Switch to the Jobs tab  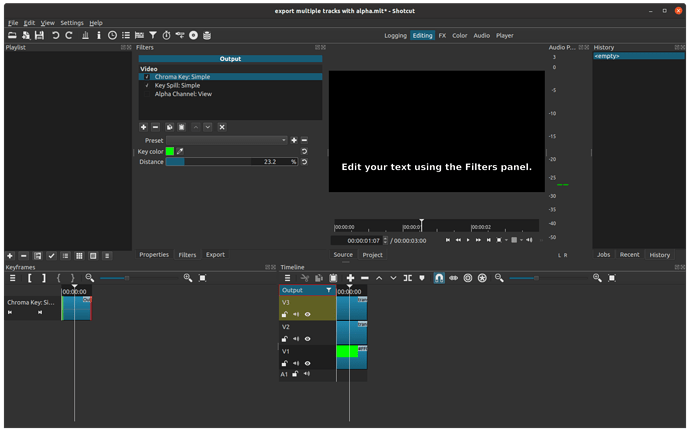[603, 255]
